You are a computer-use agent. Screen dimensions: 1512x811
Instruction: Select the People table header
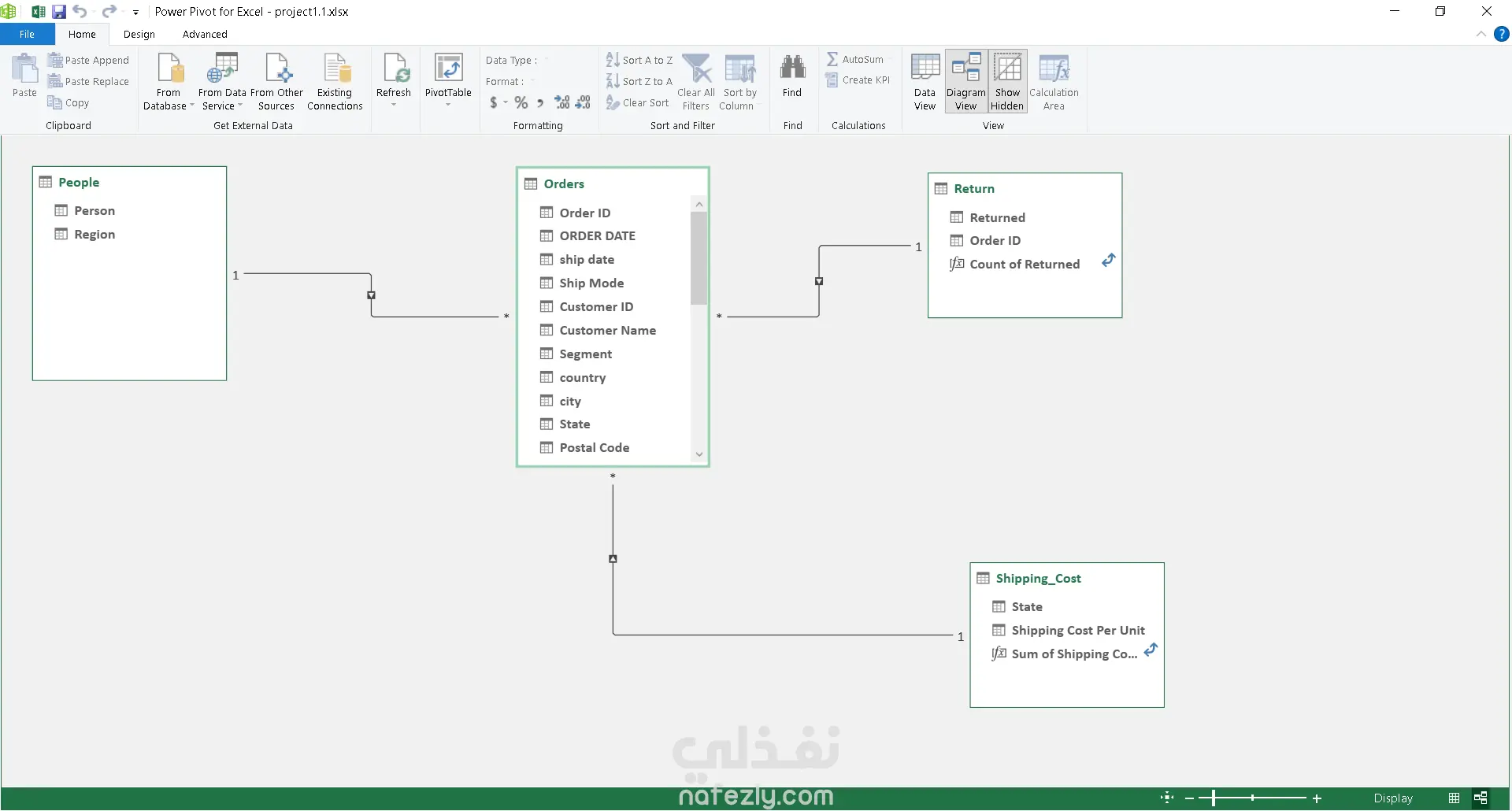click(x=129, y=182)
